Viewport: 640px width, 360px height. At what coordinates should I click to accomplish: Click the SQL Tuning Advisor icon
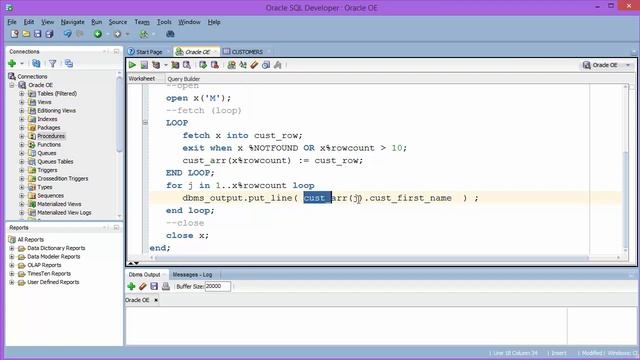tap(187, 65)
